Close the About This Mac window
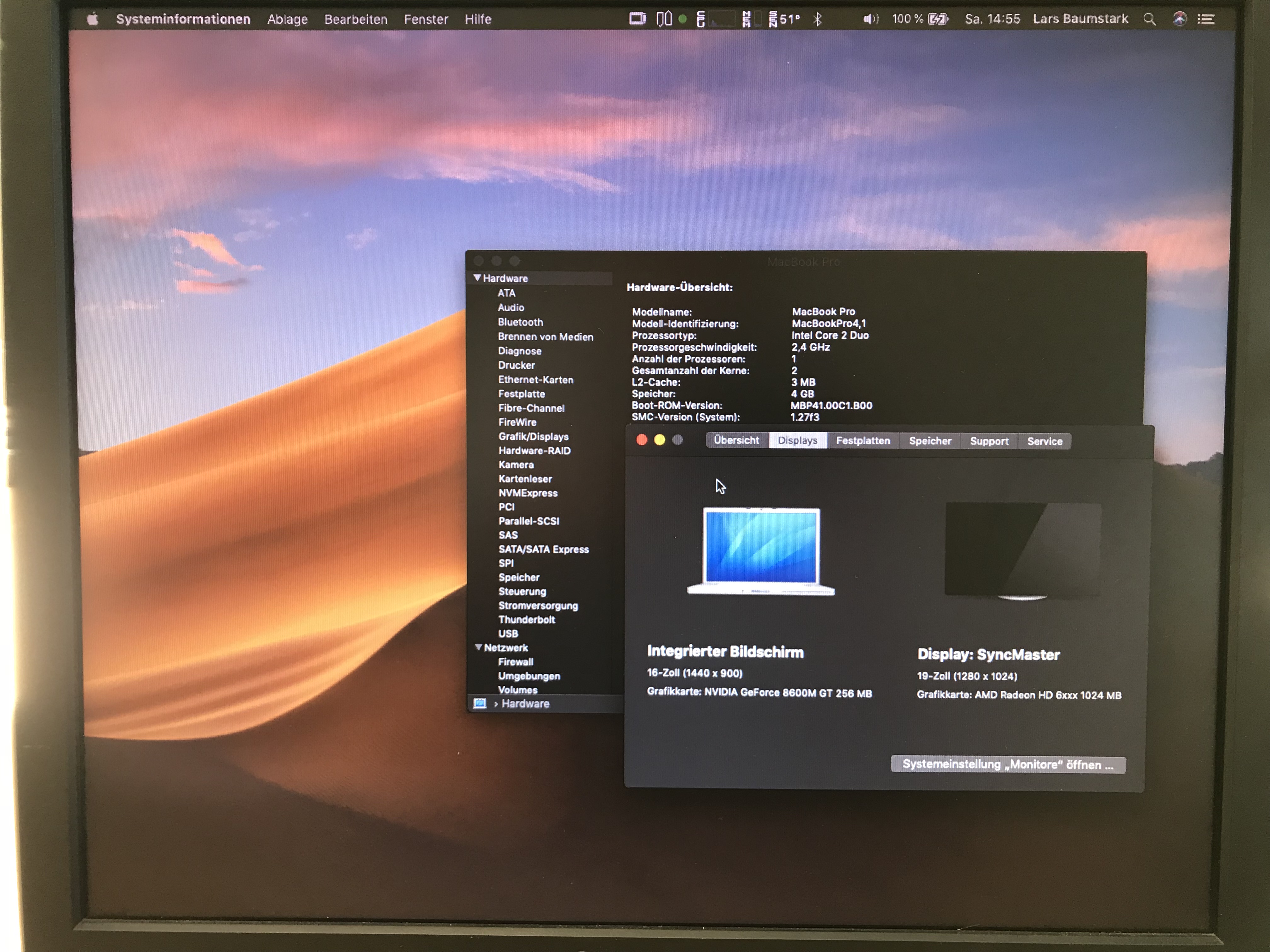The image size is (1270, 952). click(x=642, y=439)
